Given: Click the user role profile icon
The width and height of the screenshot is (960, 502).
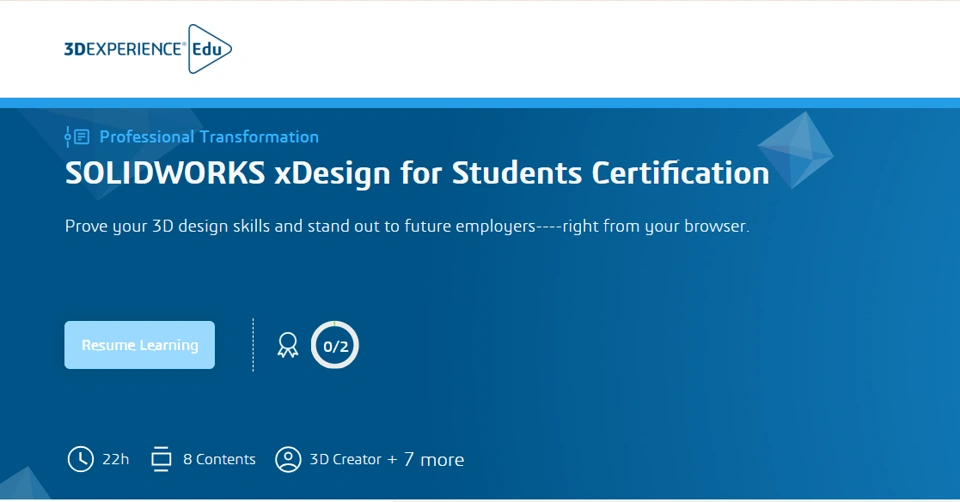Looking at the screenshot, I should tap(288, 459).
